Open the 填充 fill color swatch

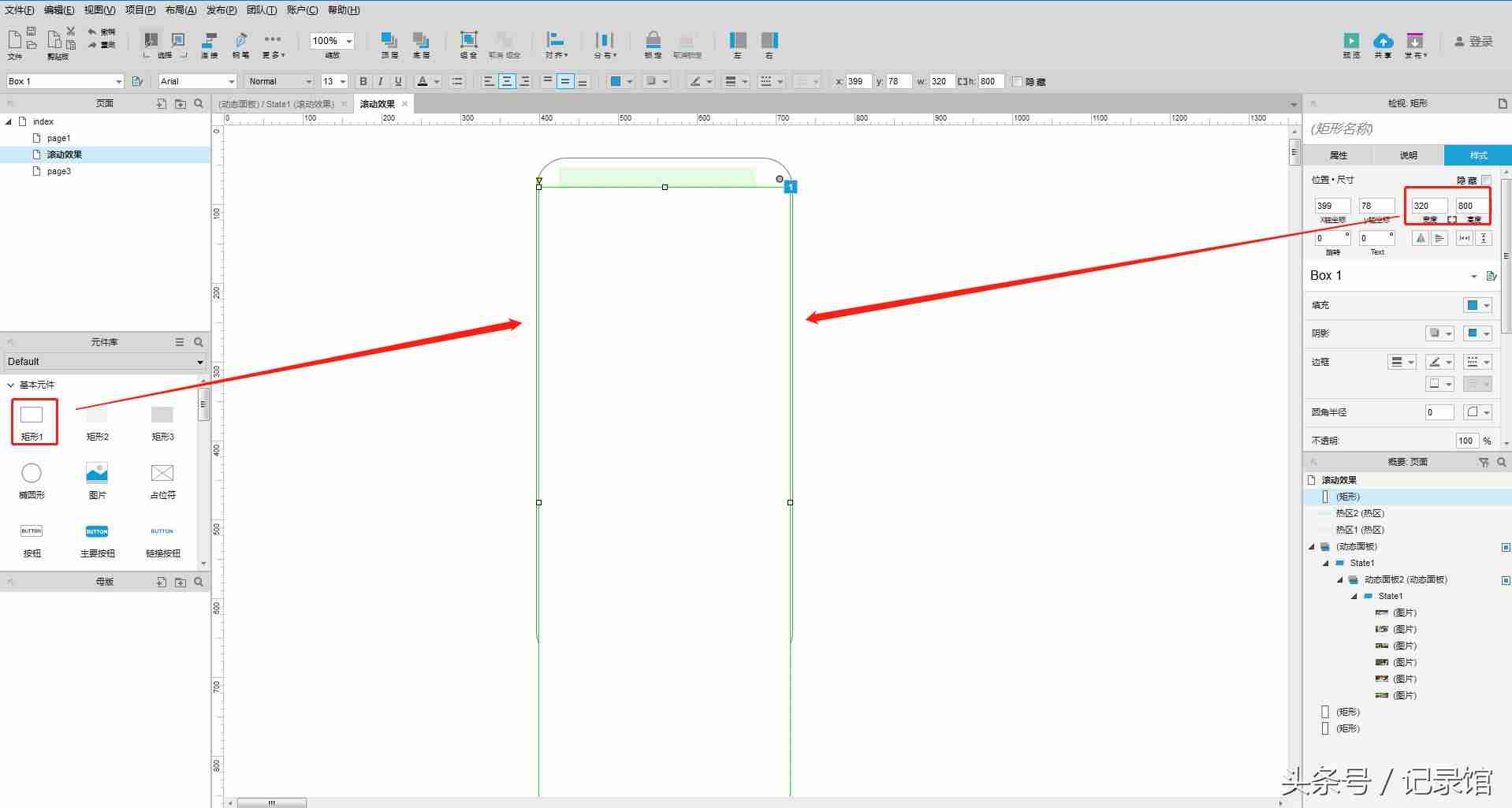tap(1477, 305)
